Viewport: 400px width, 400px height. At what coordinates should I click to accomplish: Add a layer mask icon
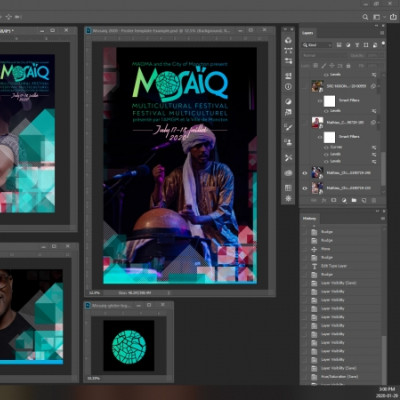334,200
